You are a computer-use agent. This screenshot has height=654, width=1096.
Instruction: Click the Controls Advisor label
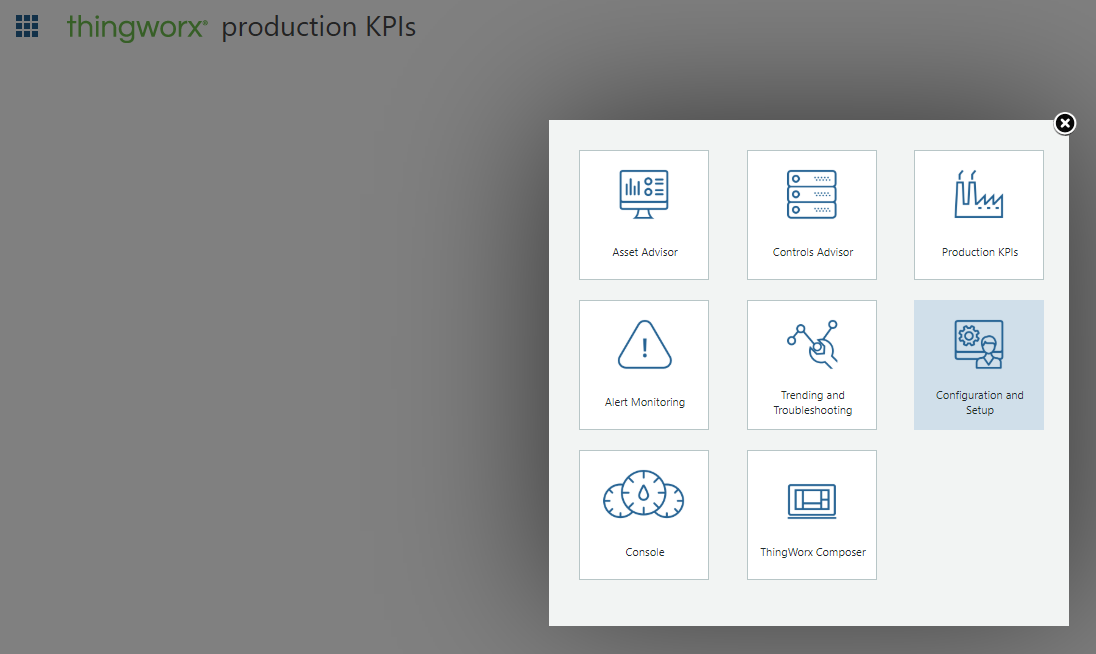(x=812, y=252)
